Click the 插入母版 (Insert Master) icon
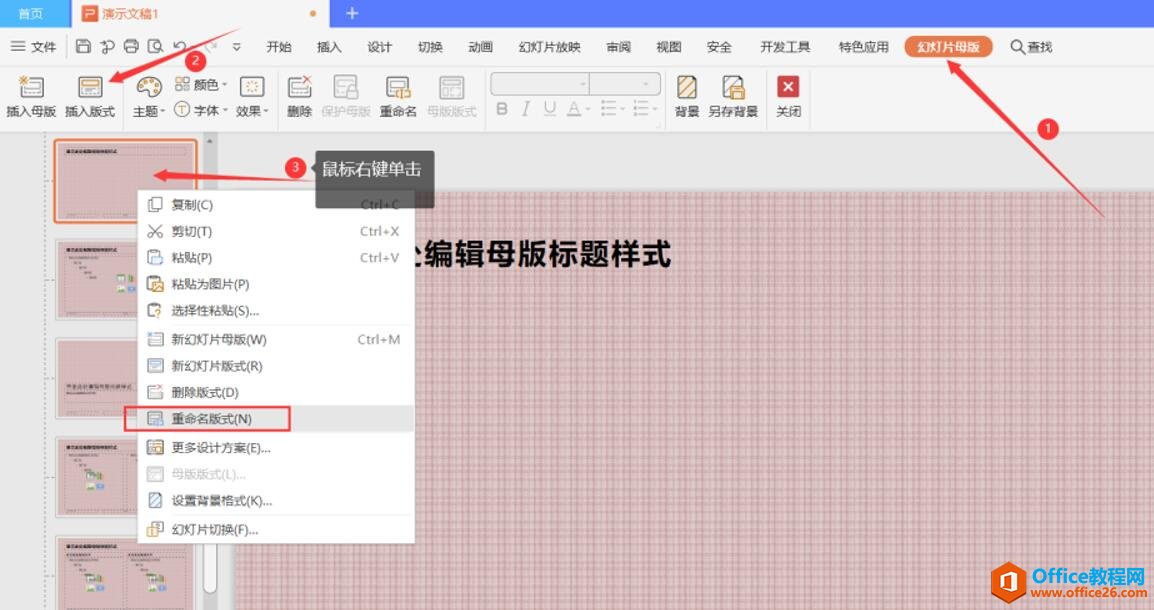This screenshot has height=610, width=1154. [x=31, y=88]
